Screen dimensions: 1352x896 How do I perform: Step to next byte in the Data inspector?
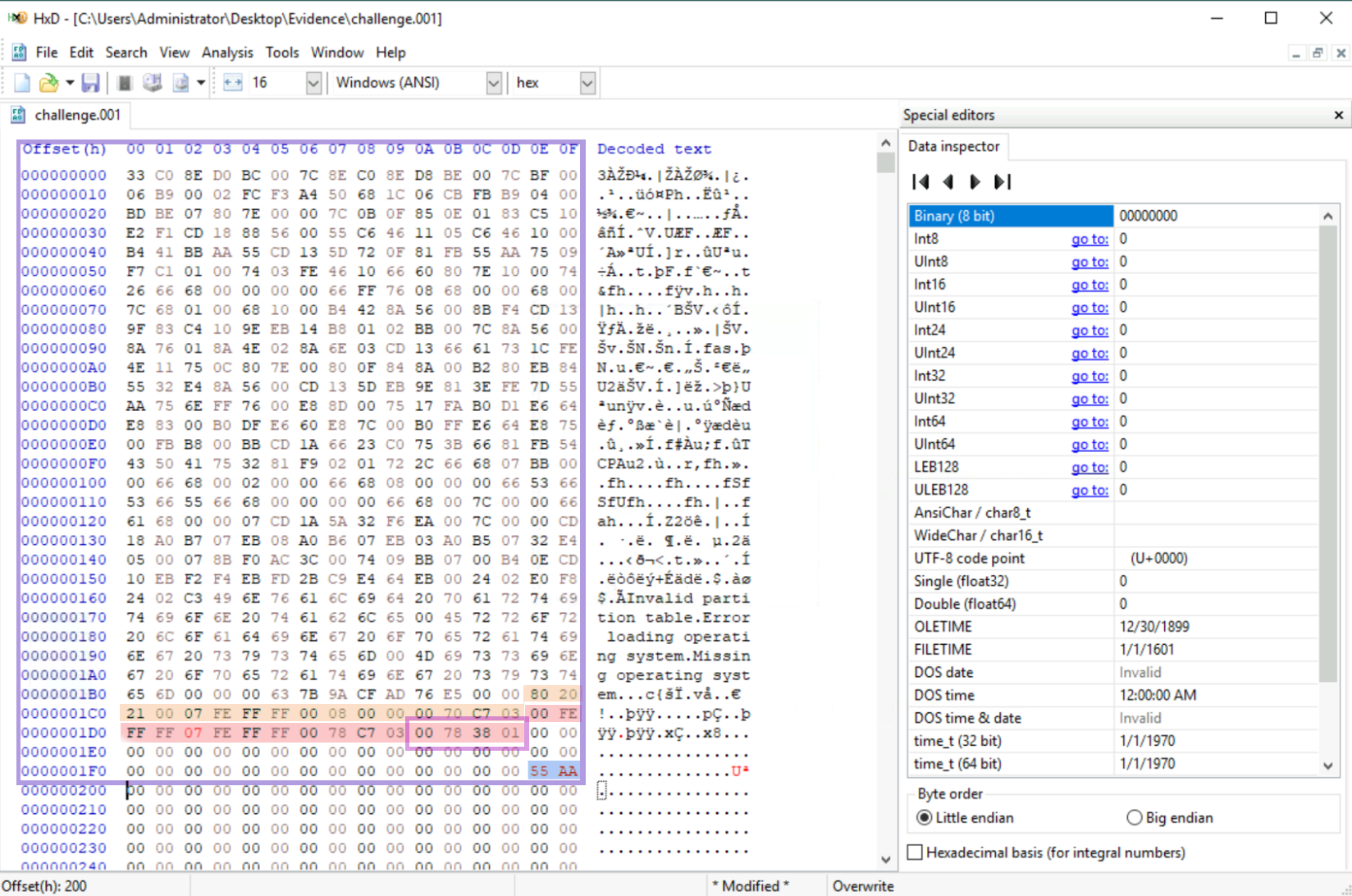point(975,182)
